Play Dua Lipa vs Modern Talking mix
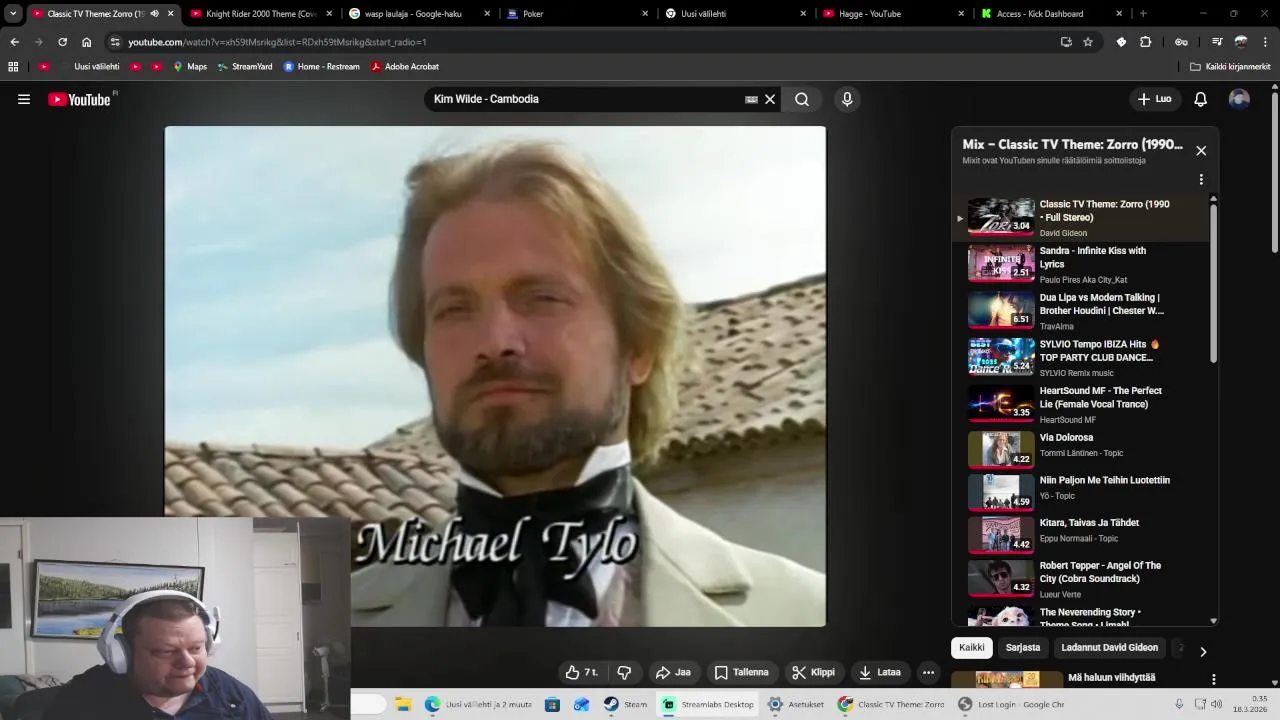 [1081, 311]
